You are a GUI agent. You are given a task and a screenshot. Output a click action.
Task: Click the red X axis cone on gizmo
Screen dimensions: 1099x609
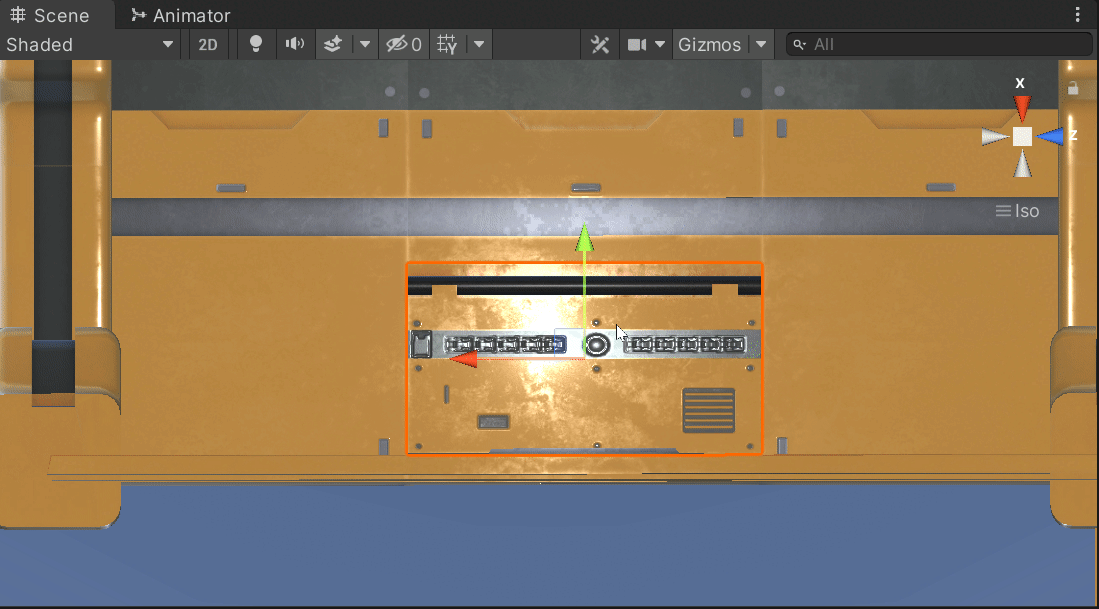tap(1022, 109)
